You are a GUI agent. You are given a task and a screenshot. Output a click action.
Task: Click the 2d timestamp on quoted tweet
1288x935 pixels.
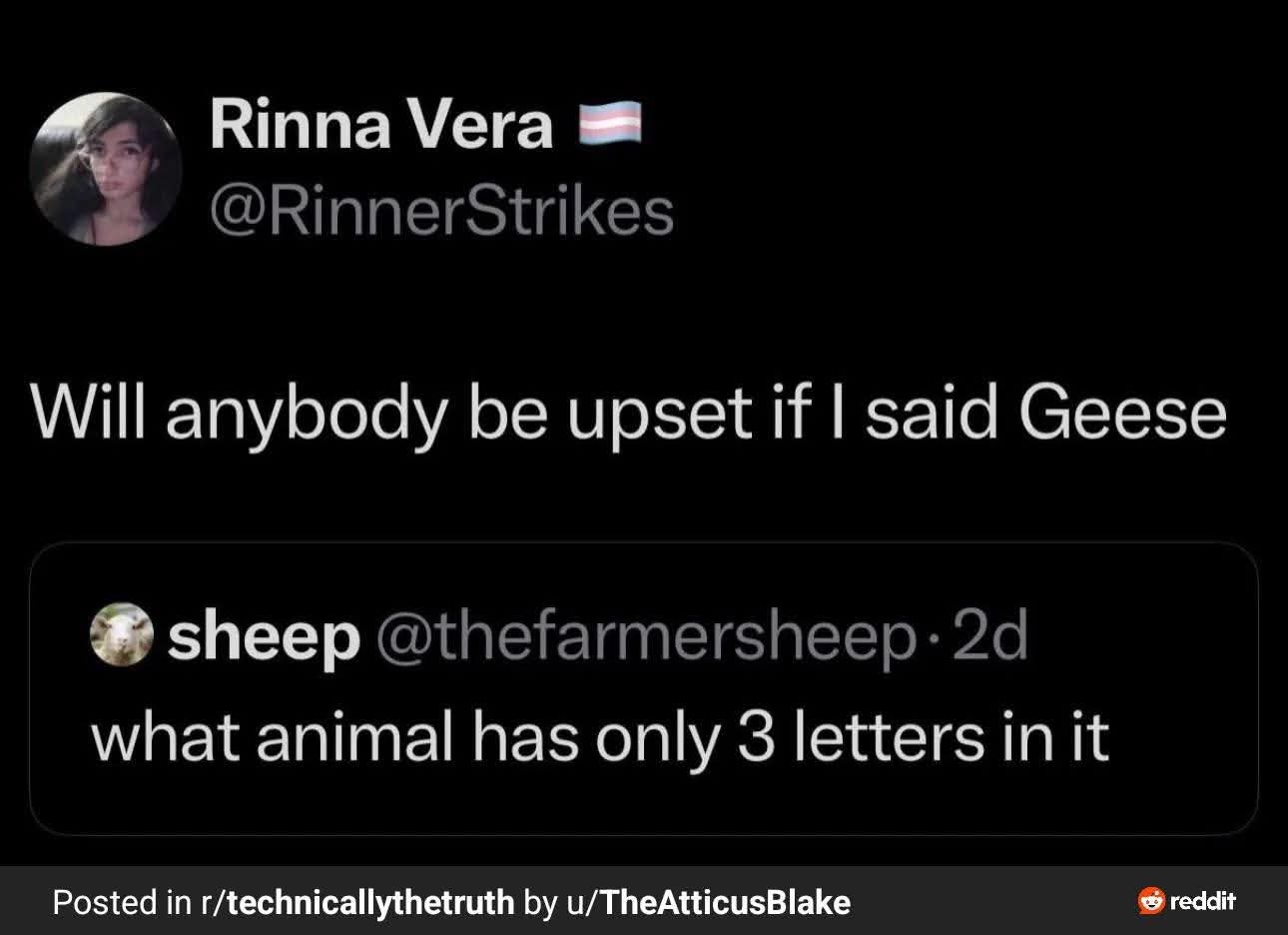tap(989, 636)
